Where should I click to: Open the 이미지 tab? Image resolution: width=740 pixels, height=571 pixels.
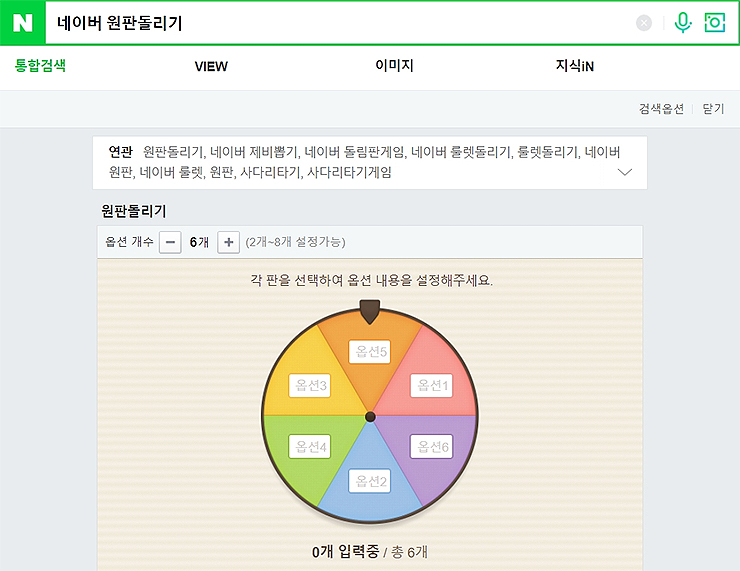[x=394, y=66]
